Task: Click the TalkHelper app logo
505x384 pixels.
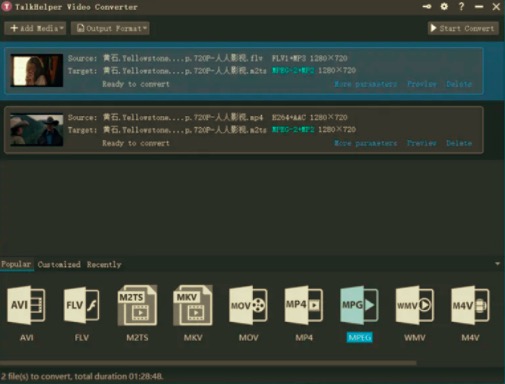Action: click(x=6, y=6)
